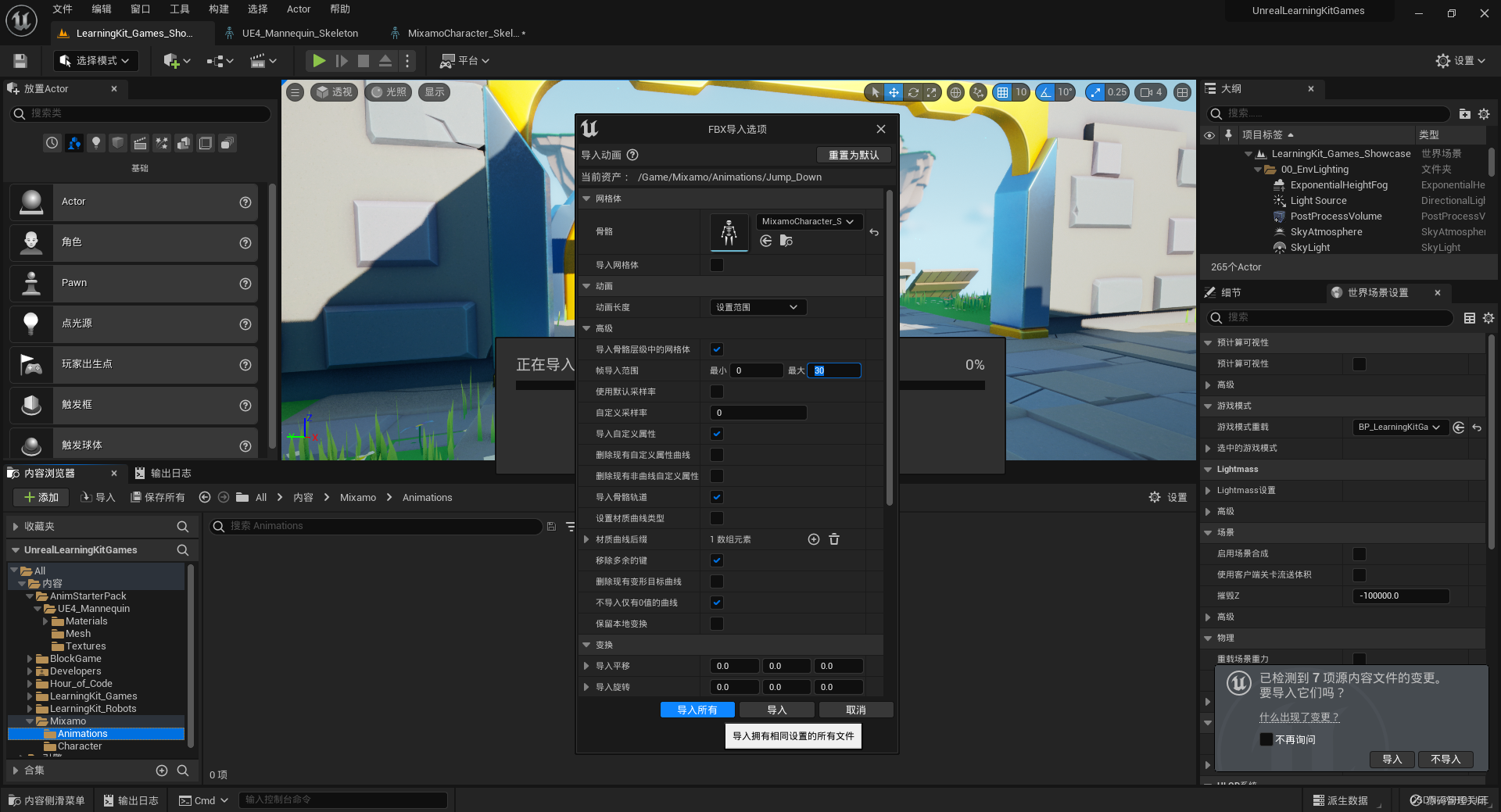Click the 导入所有 button
The width and height of the screenshot is (1501, 812).
point(697,710)
